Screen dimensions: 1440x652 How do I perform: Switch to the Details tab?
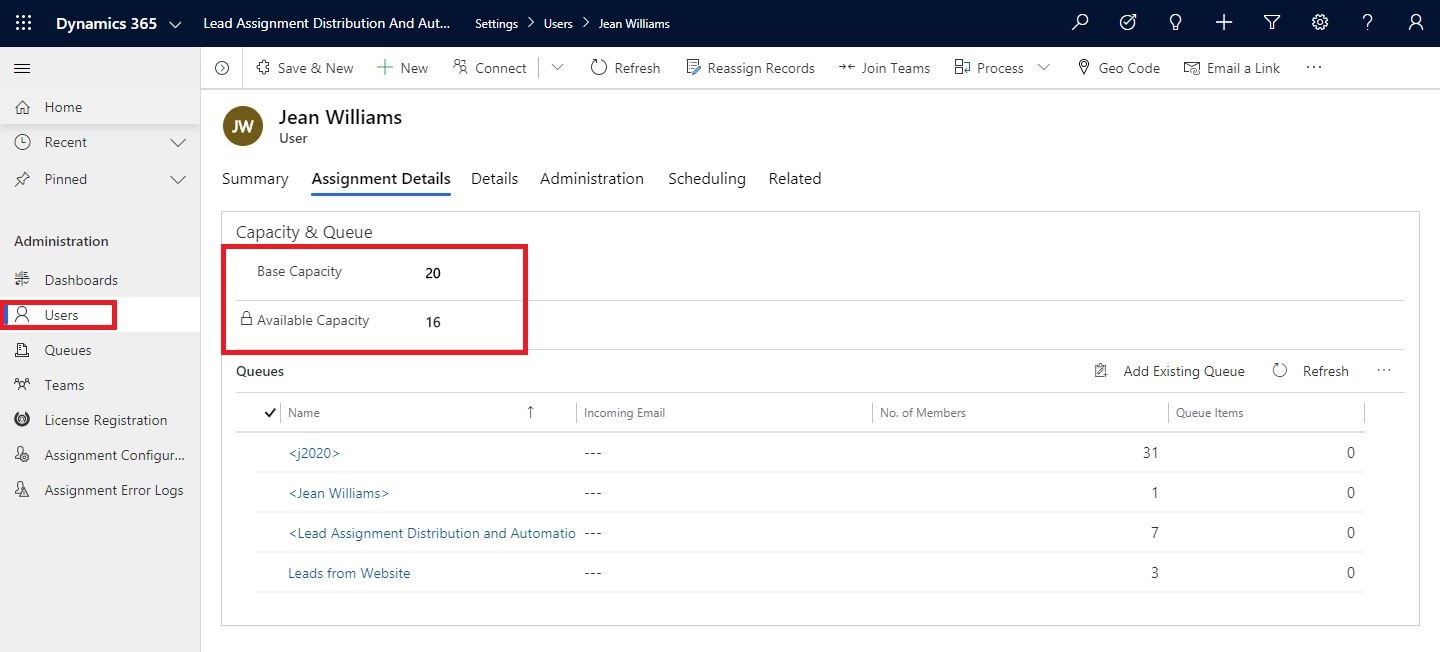(495, 179)
